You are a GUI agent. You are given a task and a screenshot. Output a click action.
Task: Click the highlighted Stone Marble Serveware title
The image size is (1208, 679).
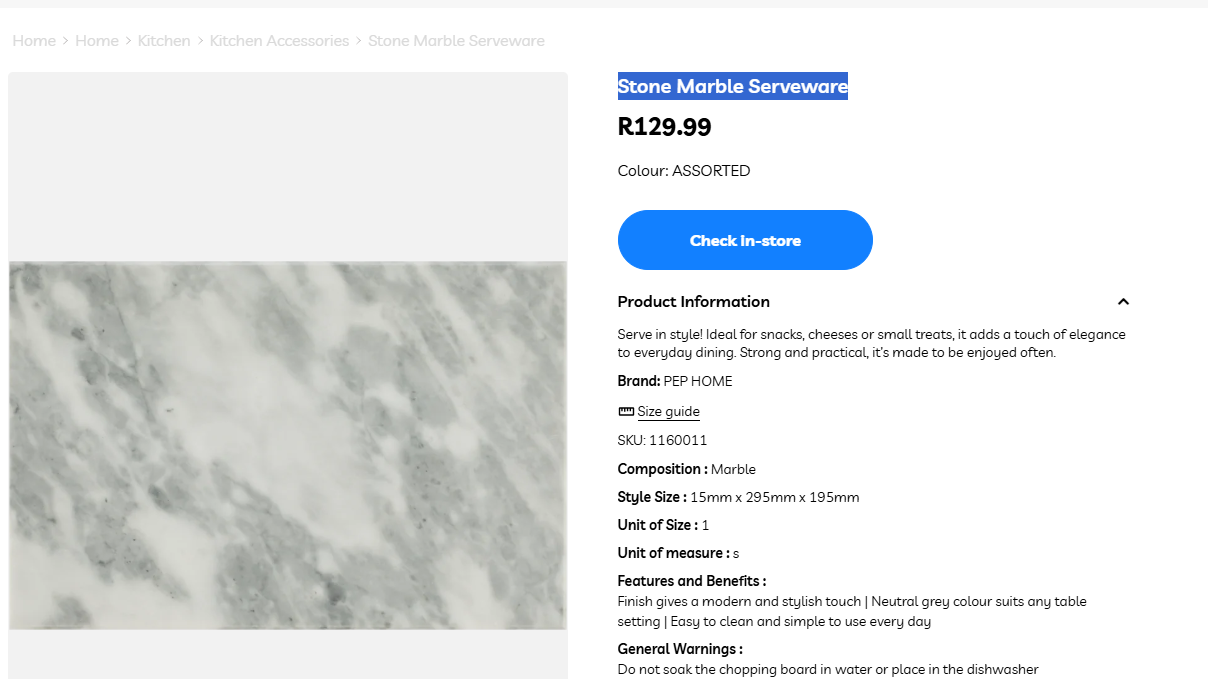click(x=732, y=87)
